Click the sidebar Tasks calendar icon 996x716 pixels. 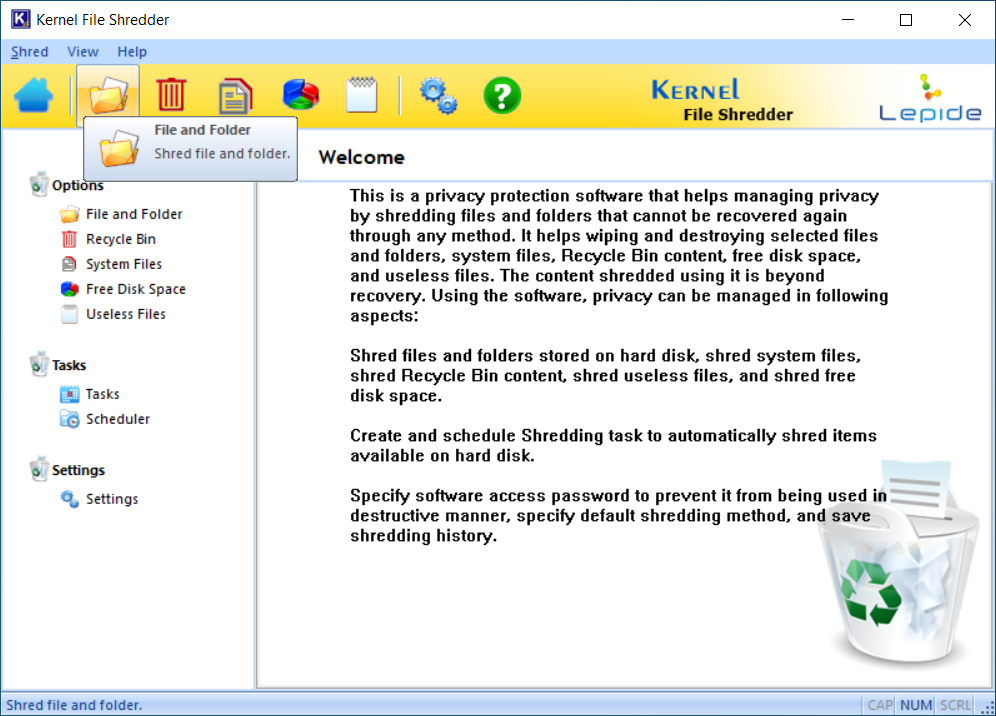coord(69,394)
